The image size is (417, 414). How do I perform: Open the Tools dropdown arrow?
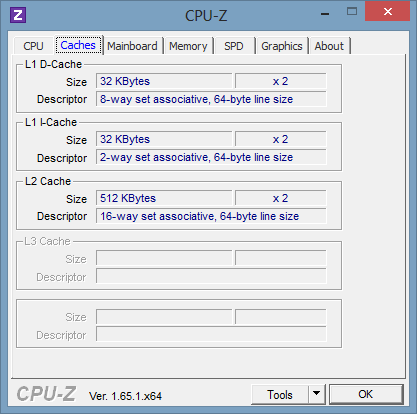click(317, 394)
